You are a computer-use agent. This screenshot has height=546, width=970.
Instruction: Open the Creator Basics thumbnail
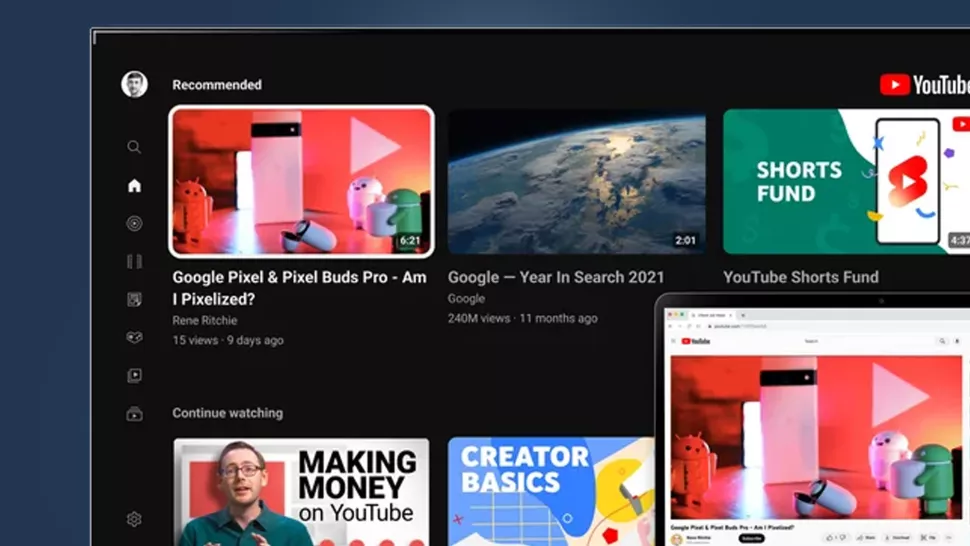[551, 492]
